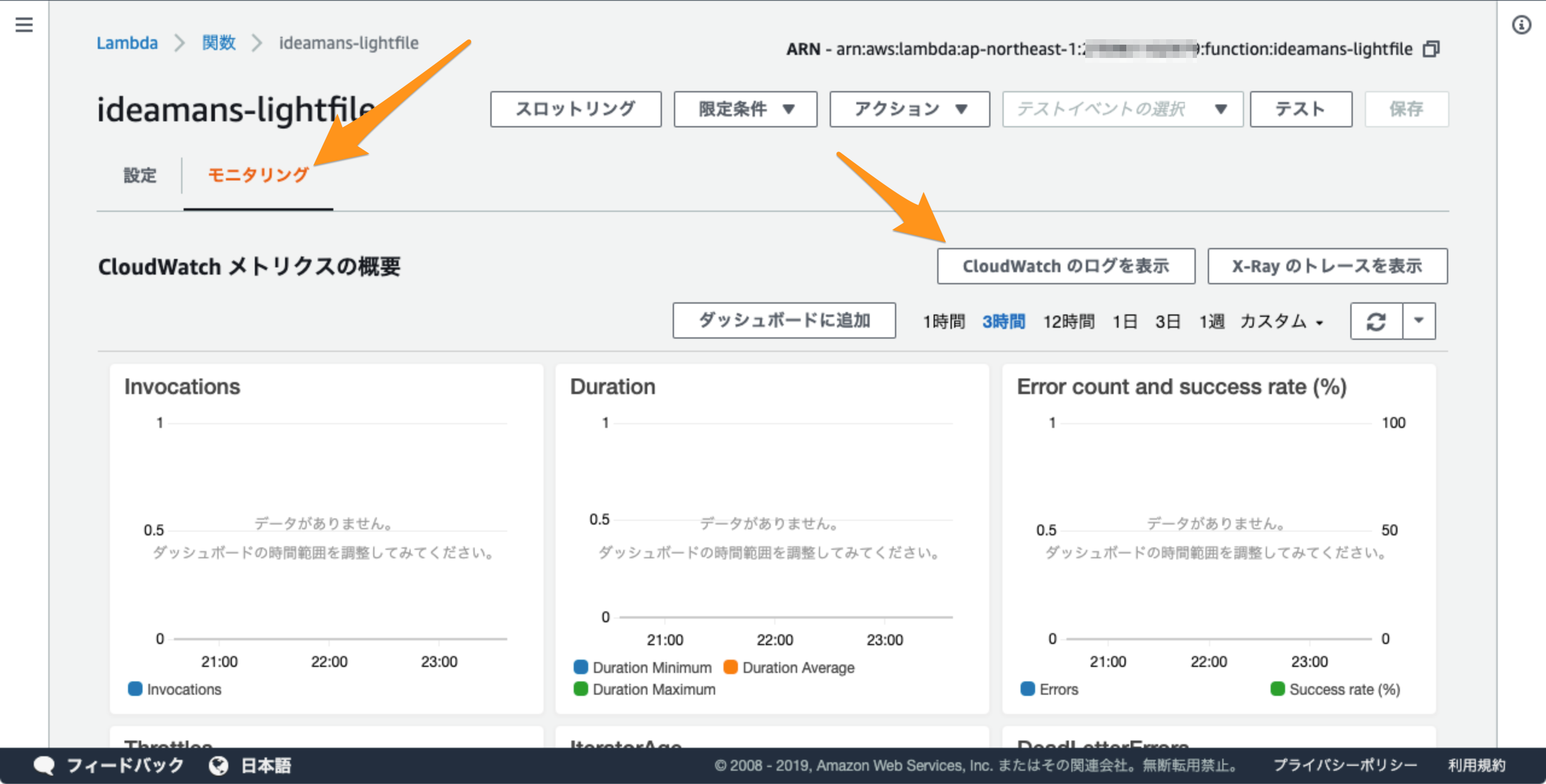Toggle the Invocations legend swatch
The width and height of the screenshot is (1546, 784).
tap(135, 689)
